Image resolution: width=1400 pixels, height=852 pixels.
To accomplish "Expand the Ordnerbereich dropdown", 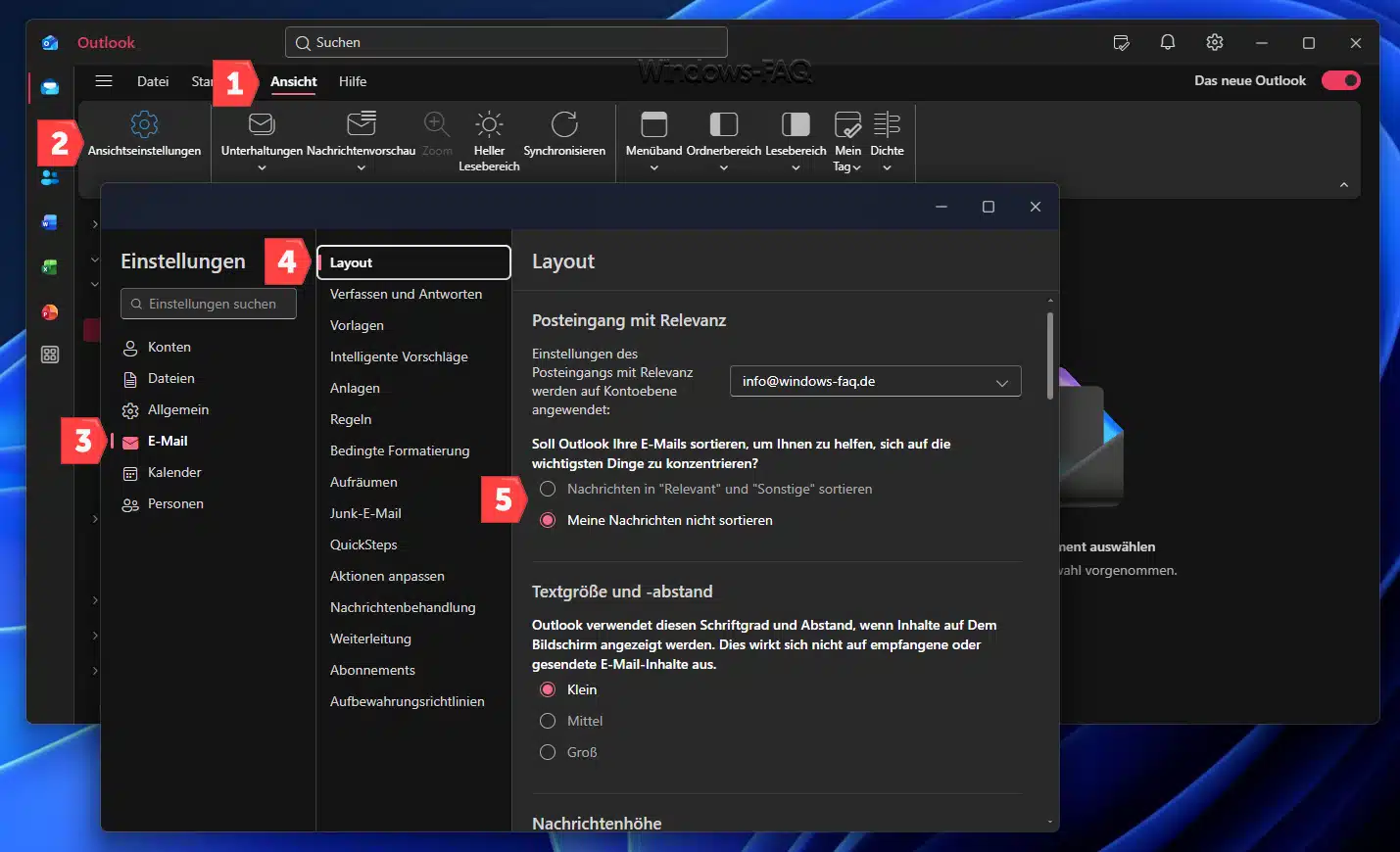I will [723, 167].
